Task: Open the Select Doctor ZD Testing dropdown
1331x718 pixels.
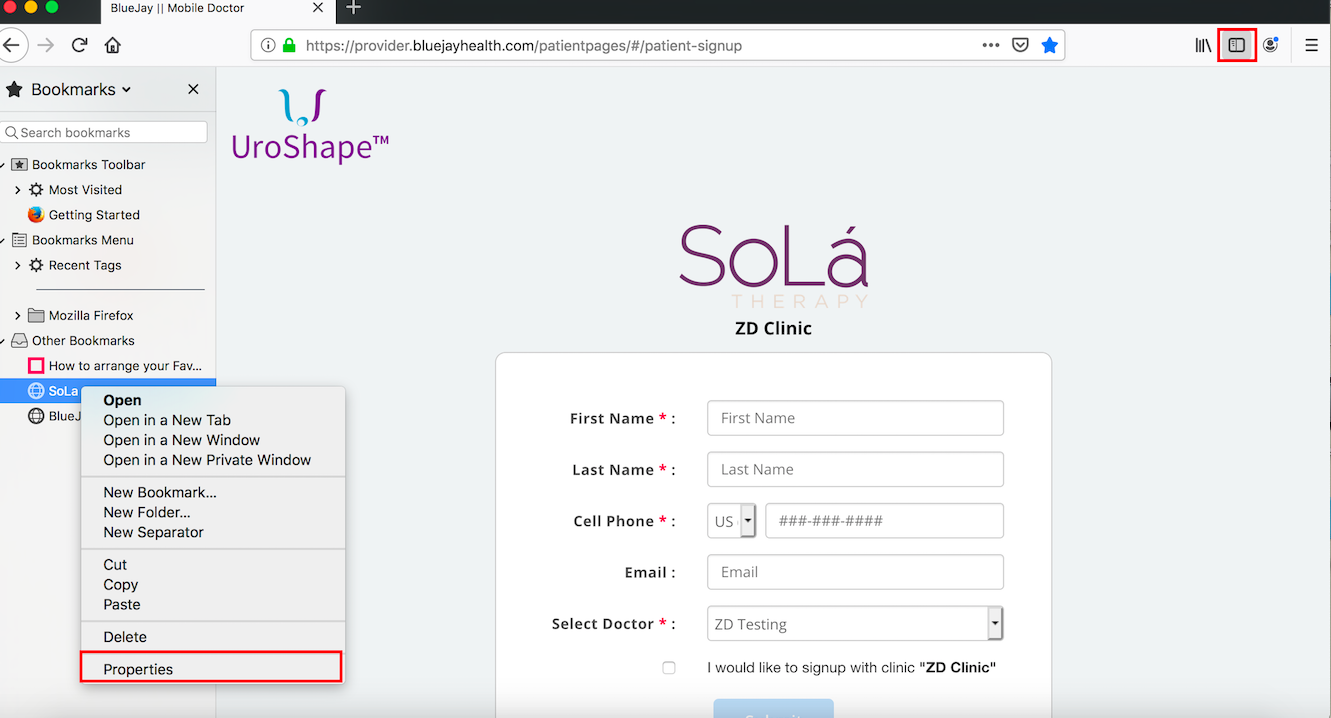Action: pyautogui.click(x=855, y=623)
